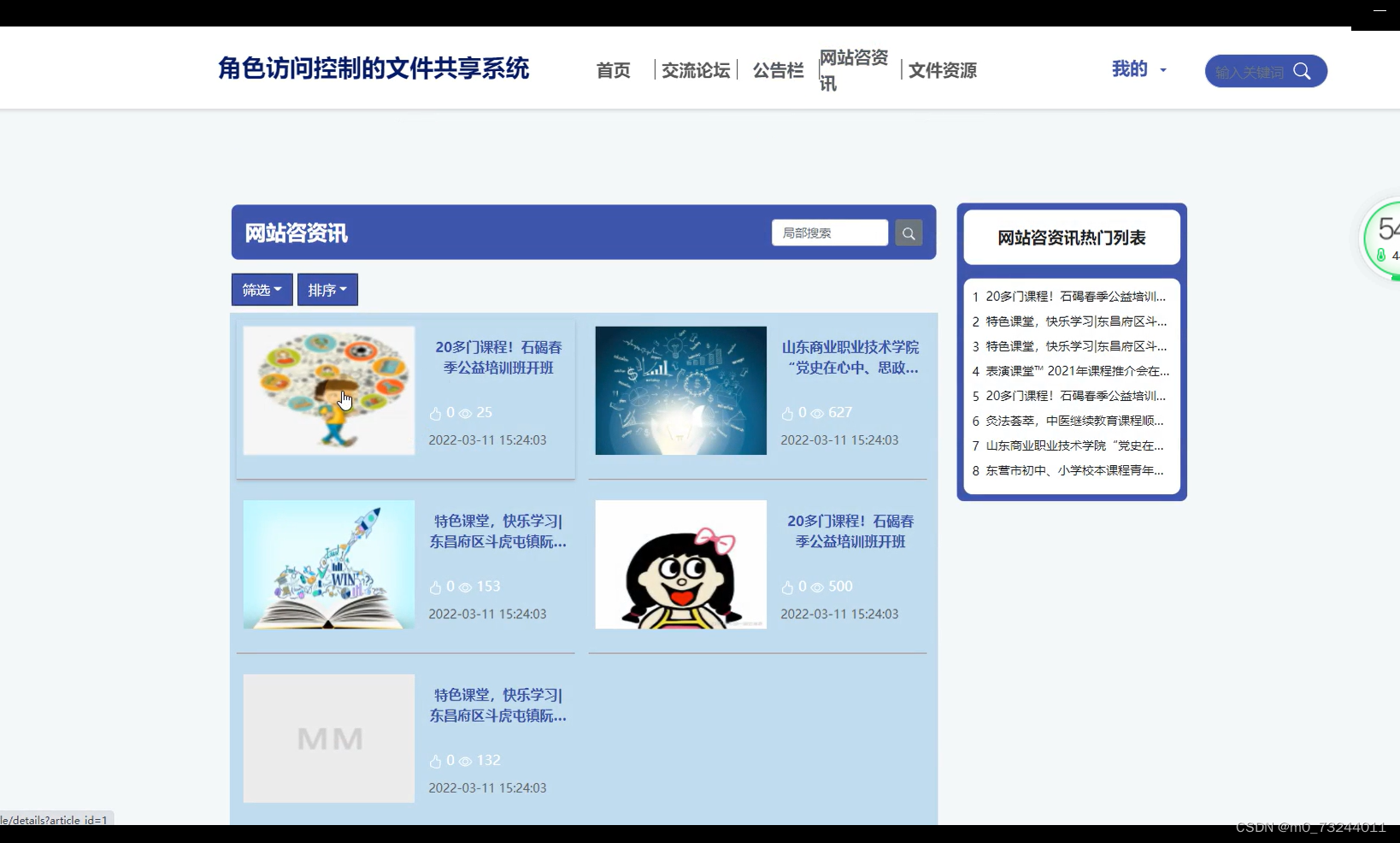The height and width of the screenshot is (843, 1400).
Task: Open article title 20多门课程 beside cartoon boy
Action: 498,357
